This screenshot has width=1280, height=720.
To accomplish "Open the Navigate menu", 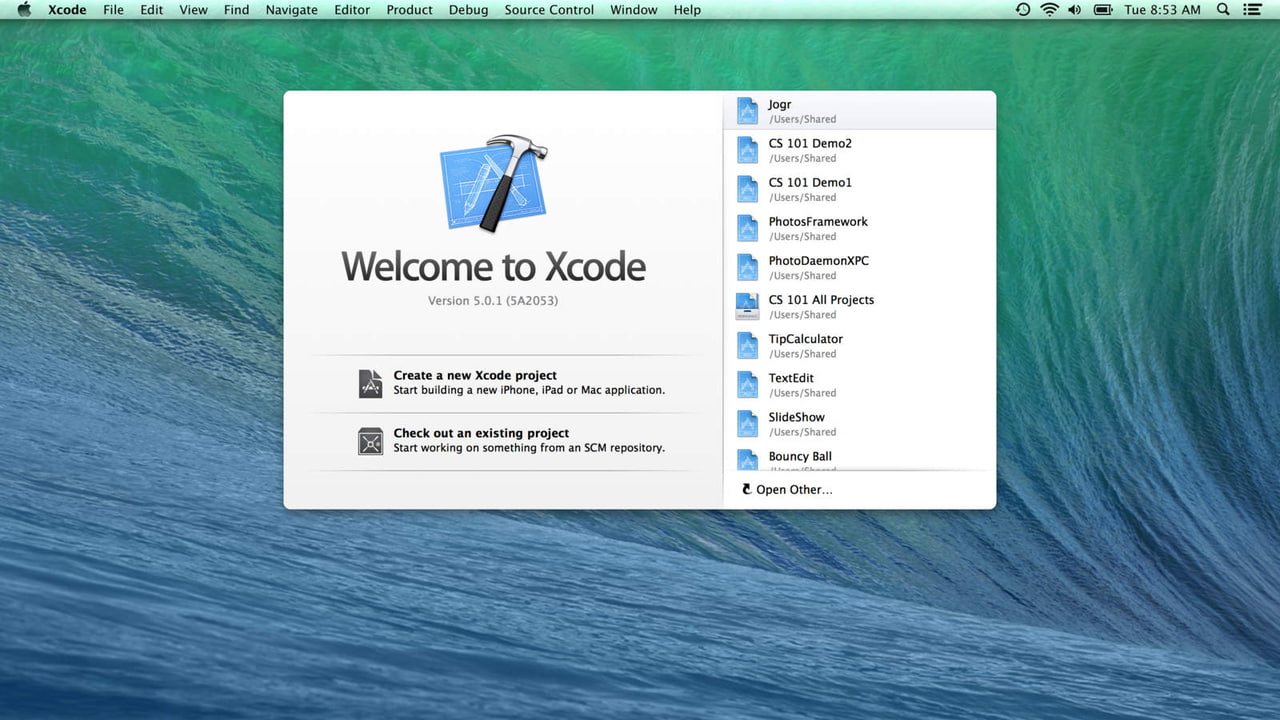I will pyautogui.click(x=292, y=10).
